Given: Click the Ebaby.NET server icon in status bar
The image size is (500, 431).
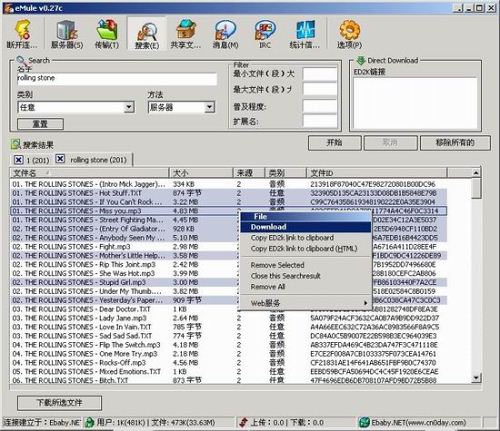Looking at the screenshot, I should 364,422.
